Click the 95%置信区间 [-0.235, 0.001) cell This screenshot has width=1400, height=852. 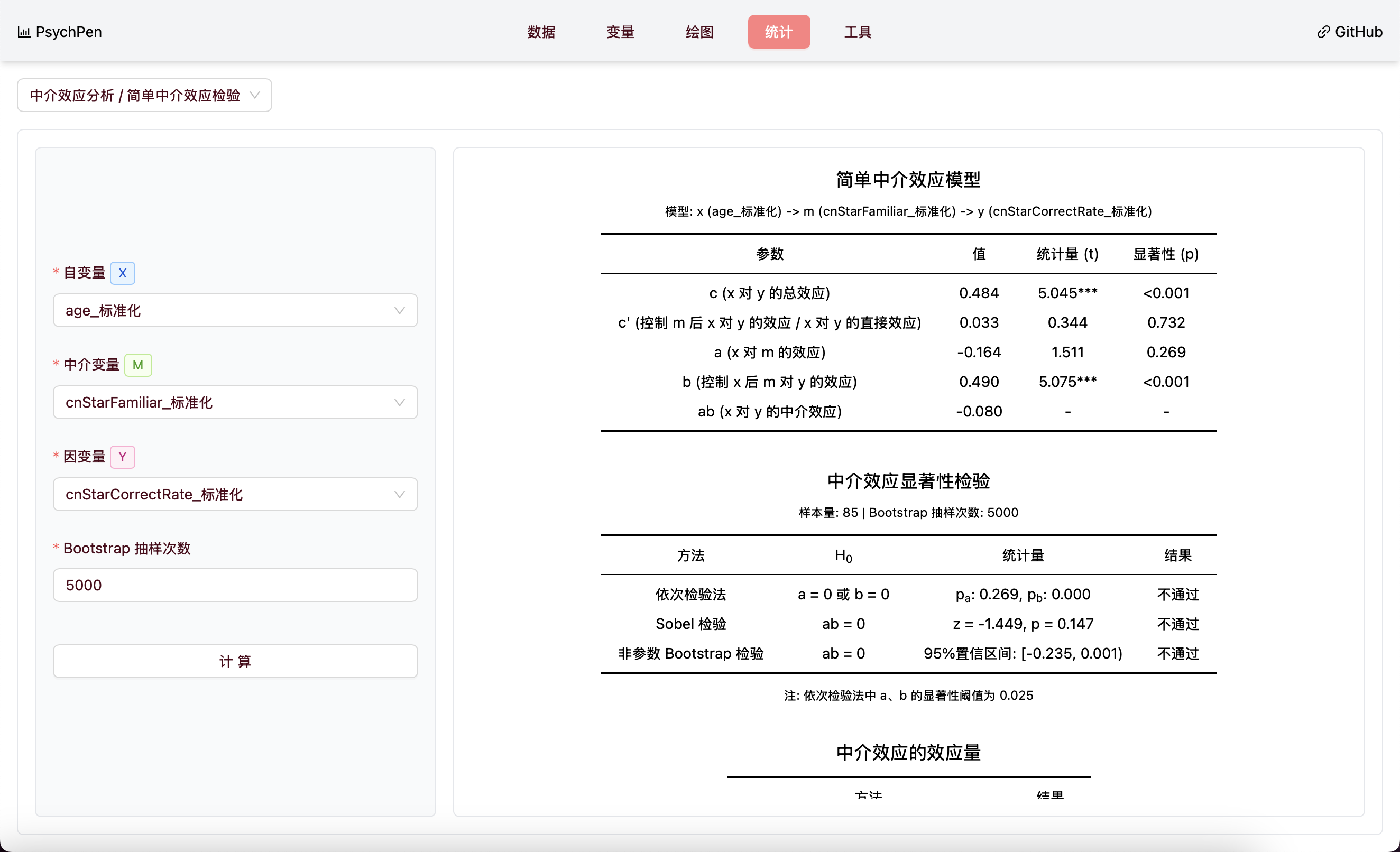coord(1023,653)
